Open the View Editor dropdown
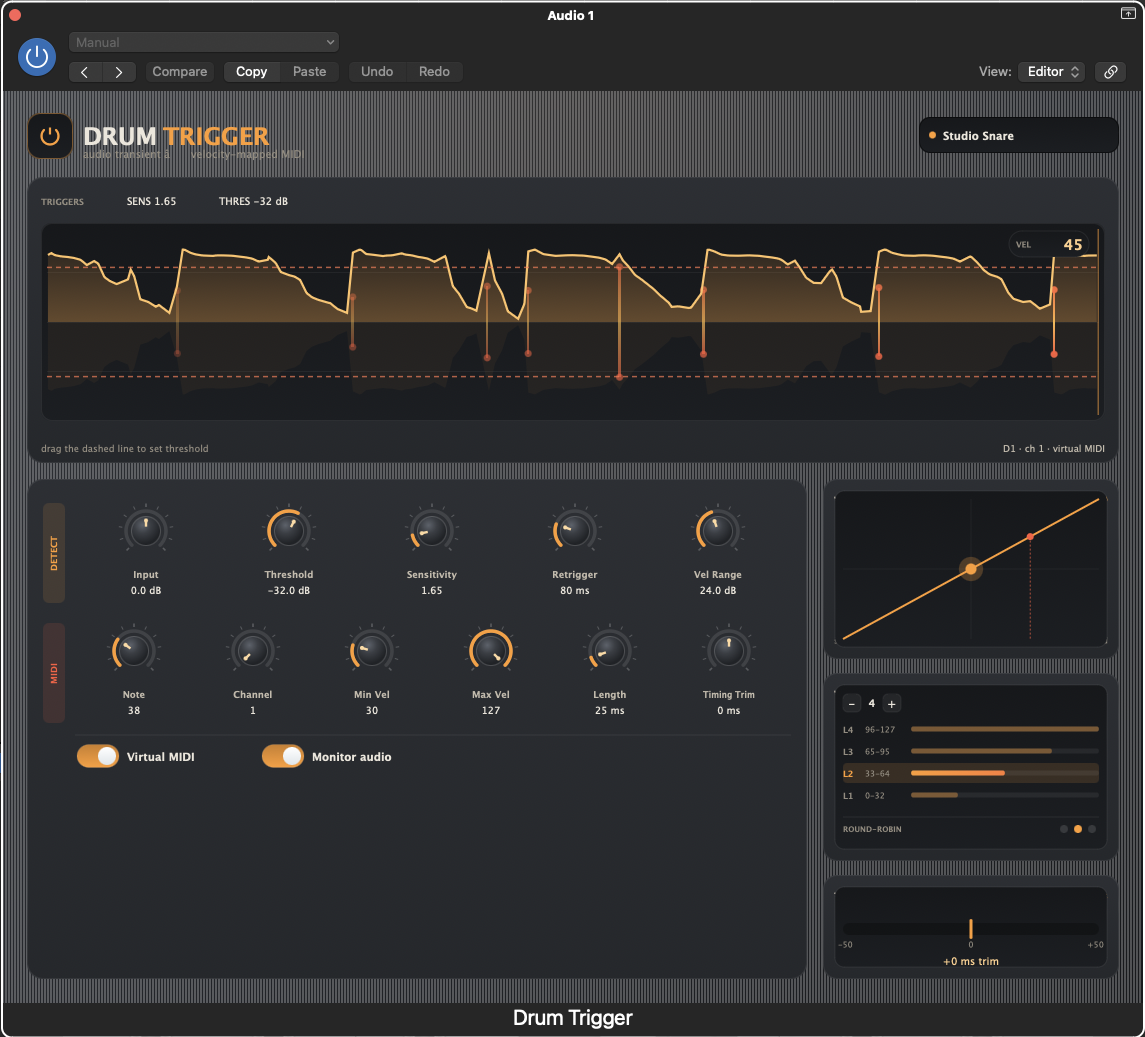 pos(1052,72)
